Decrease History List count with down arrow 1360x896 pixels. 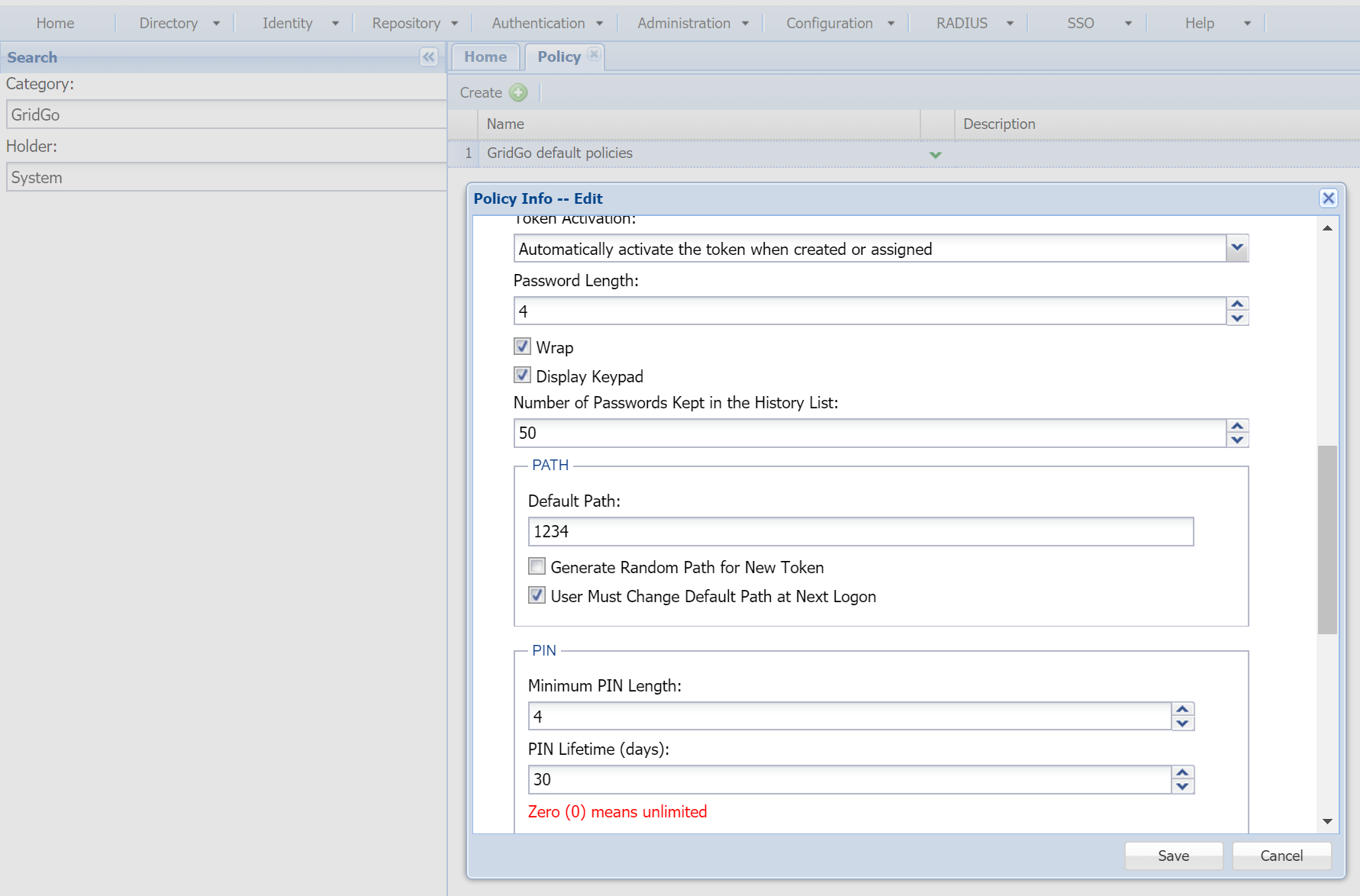pyautogui.click(x=1237, y=440)
